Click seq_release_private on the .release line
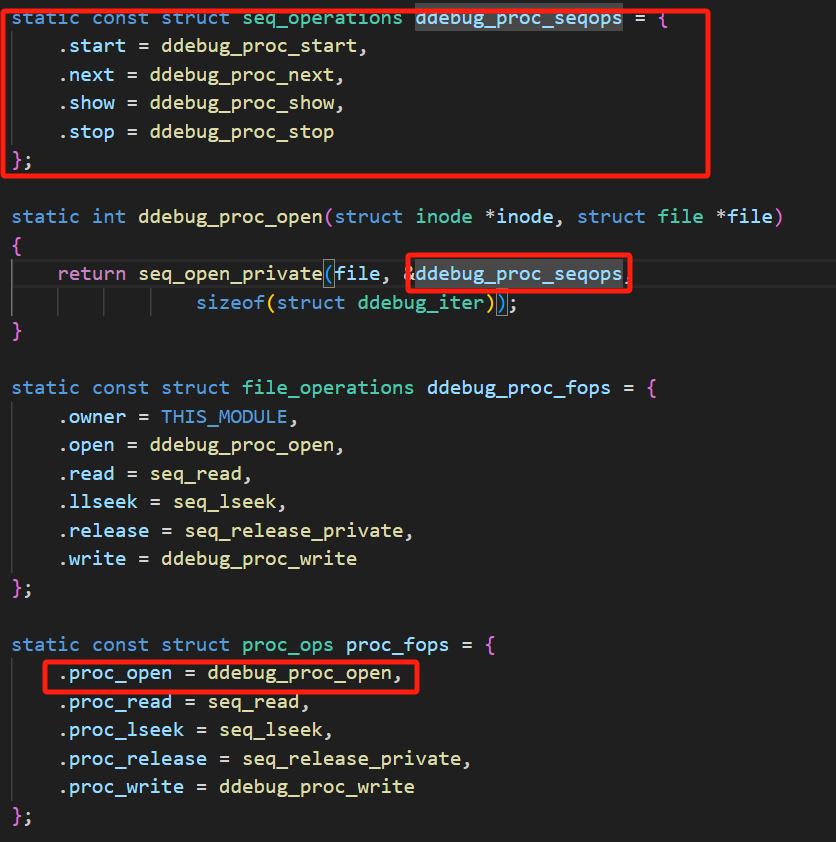 [294, 531]
